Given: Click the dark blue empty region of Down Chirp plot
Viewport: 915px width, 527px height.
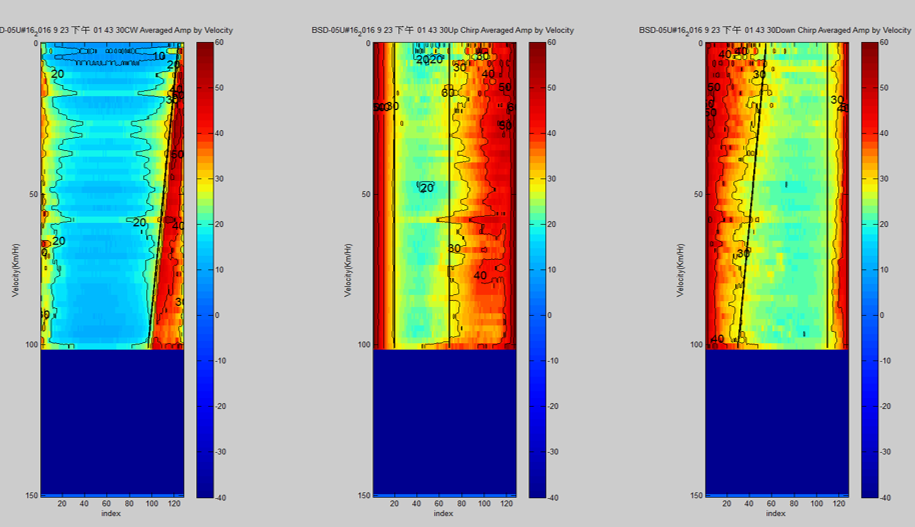Looking at the screenshot, I should coord(775,420).
